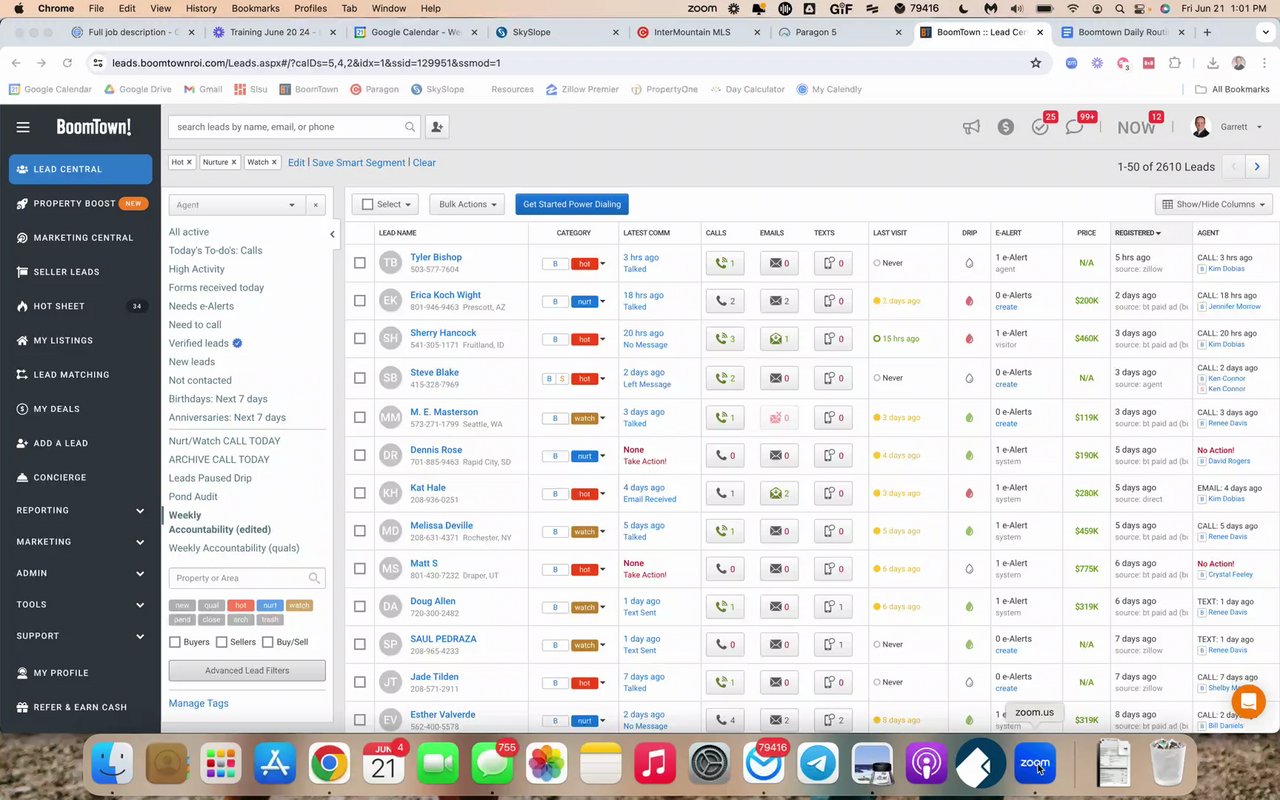
Task: Select the Dennis Rose row checkbox
Action: coord(360,455)
